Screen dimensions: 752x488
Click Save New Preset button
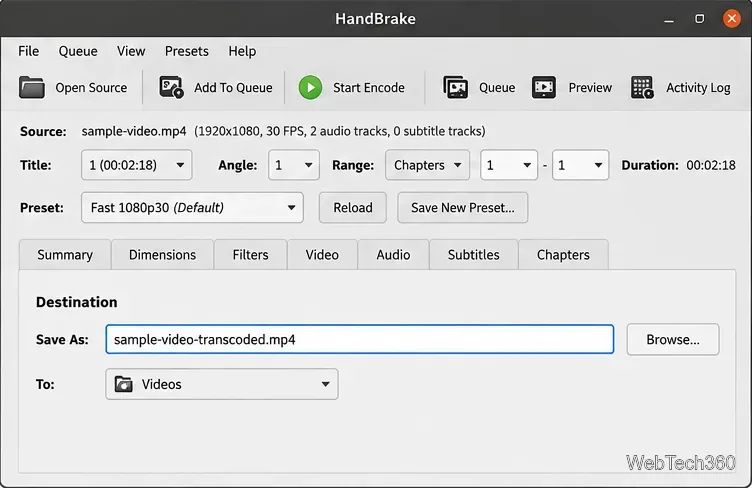click(462, 208)
